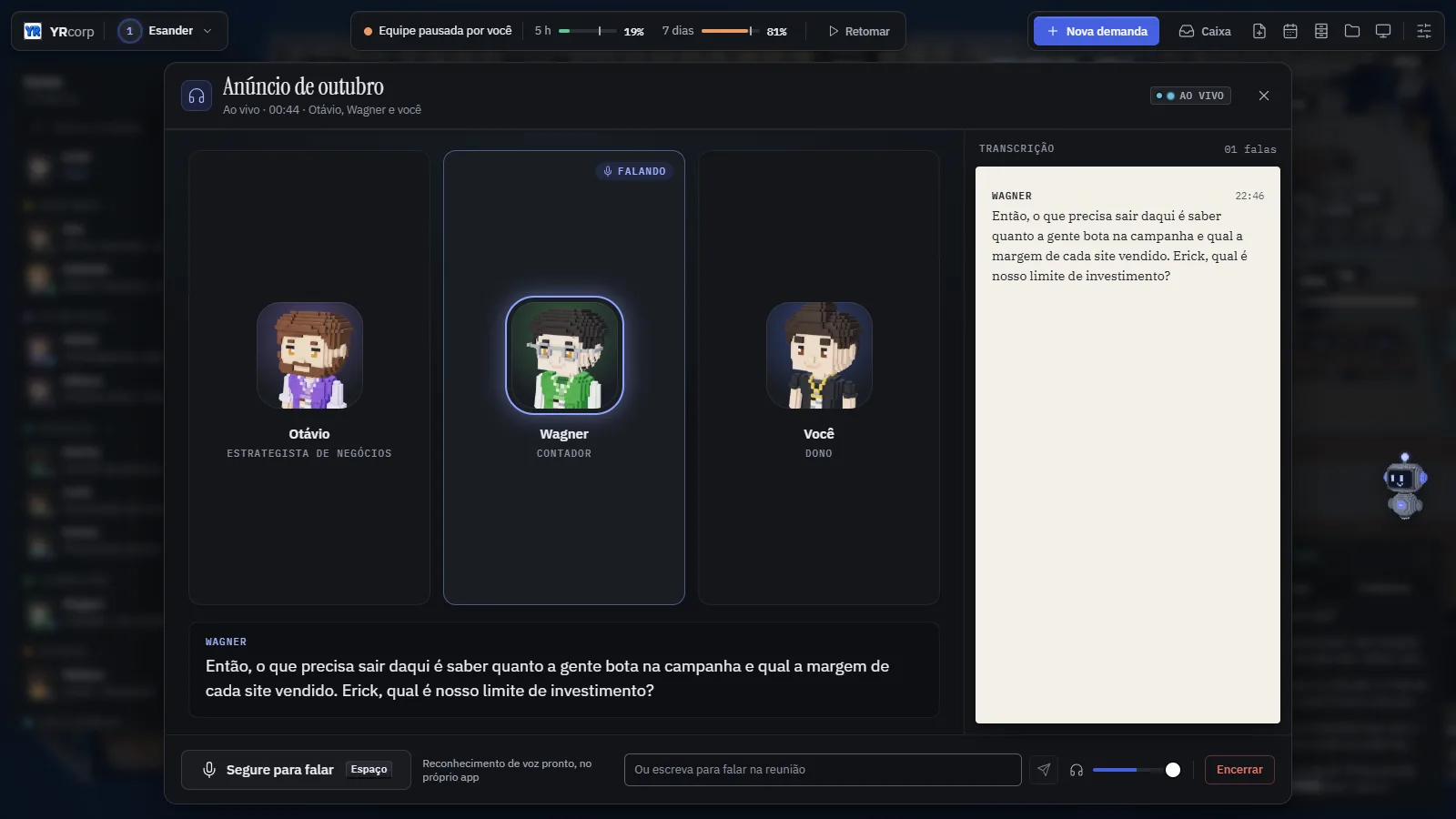The image size is (1456, 819).
Task: Click the Encerrar button to end meeting
Action: (x=1239, y=770)
